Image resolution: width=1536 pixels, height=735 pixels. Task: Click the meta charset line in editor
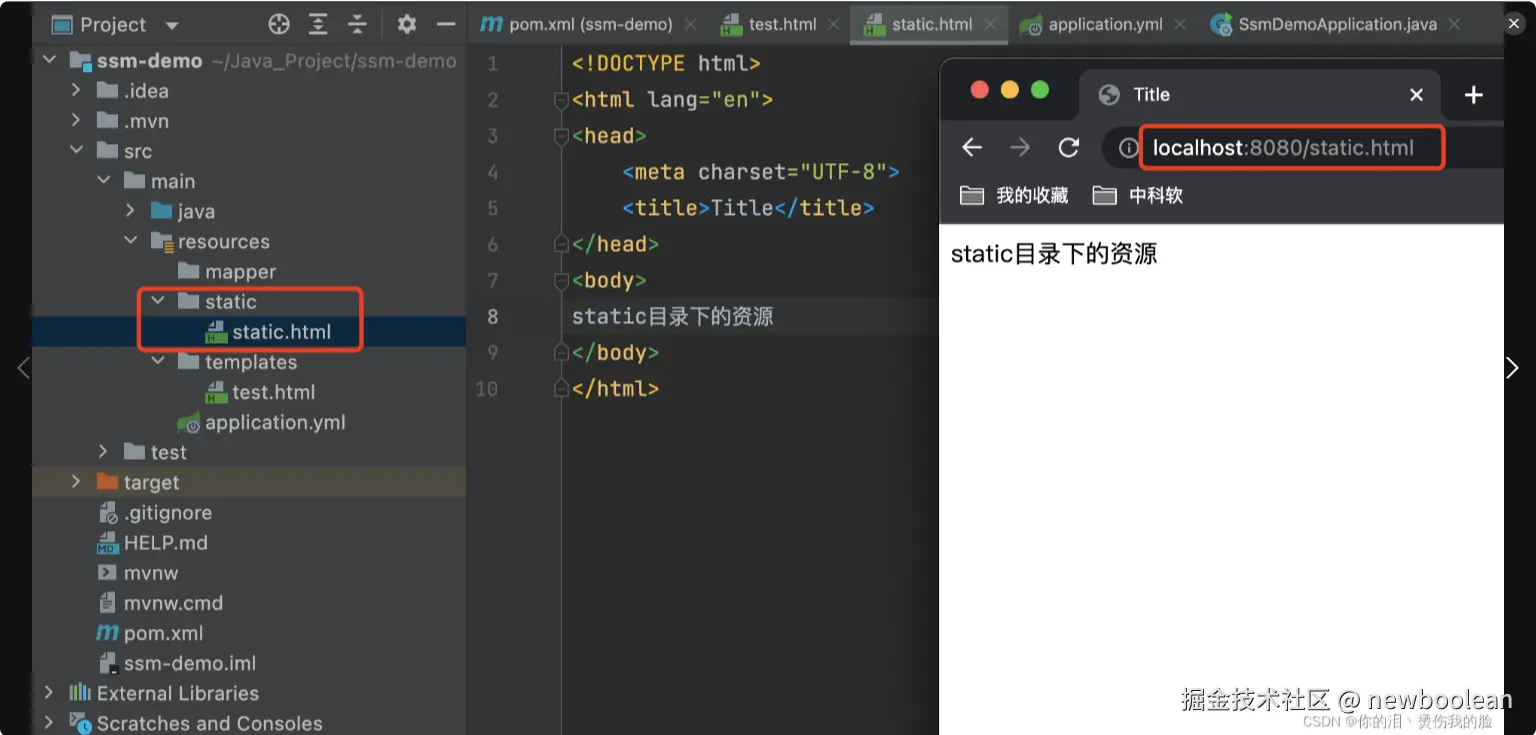tap(761, 172)
